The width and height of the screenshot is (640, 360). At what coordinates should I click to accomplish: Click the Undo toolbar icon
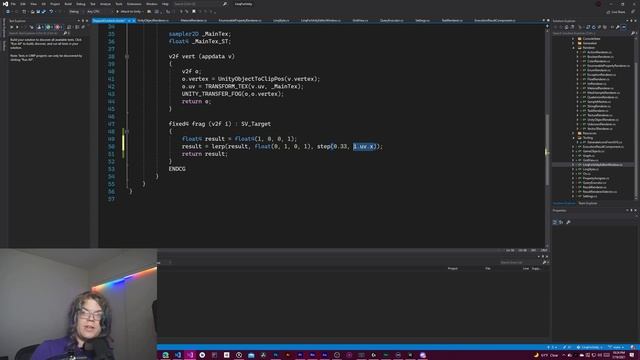pos(51,11)
